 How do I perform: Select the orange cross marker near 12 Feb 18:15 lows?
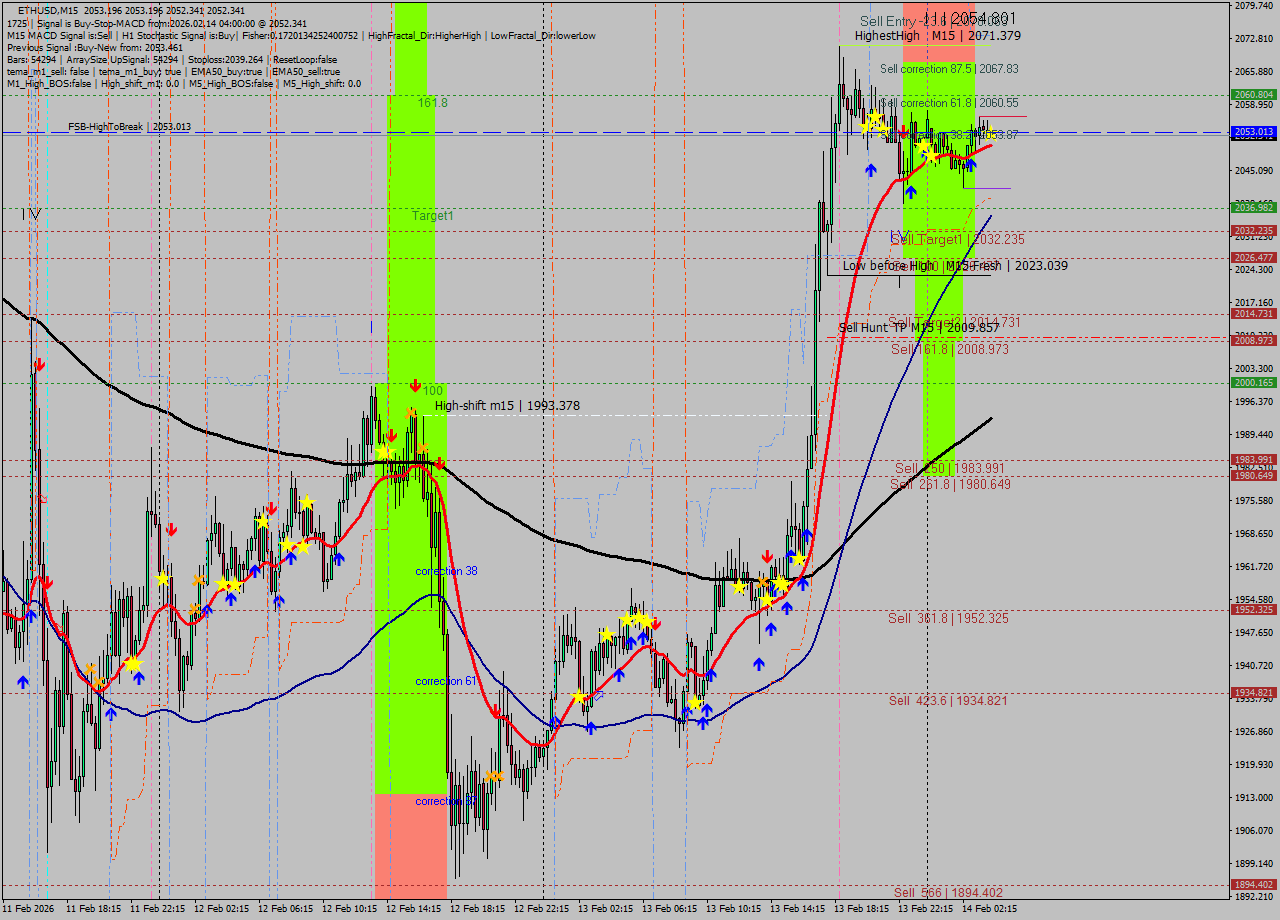(x=494, y=776)
